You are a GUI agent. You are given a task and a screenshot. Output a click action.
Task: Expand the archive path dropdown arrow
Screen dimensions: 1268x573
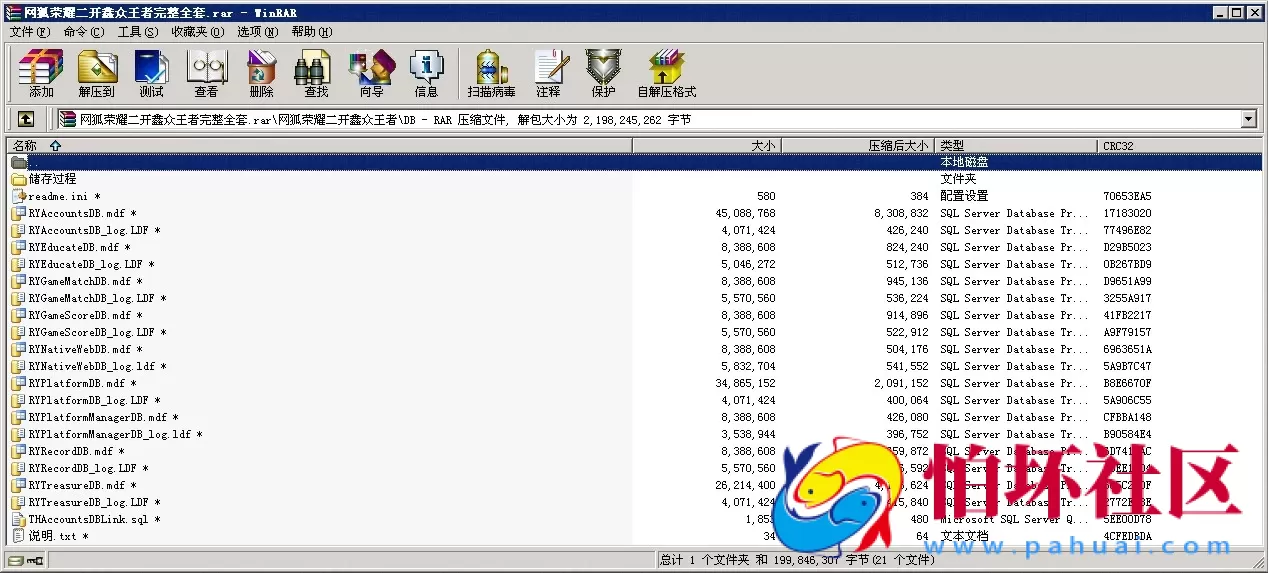[x=1248, y=120]
